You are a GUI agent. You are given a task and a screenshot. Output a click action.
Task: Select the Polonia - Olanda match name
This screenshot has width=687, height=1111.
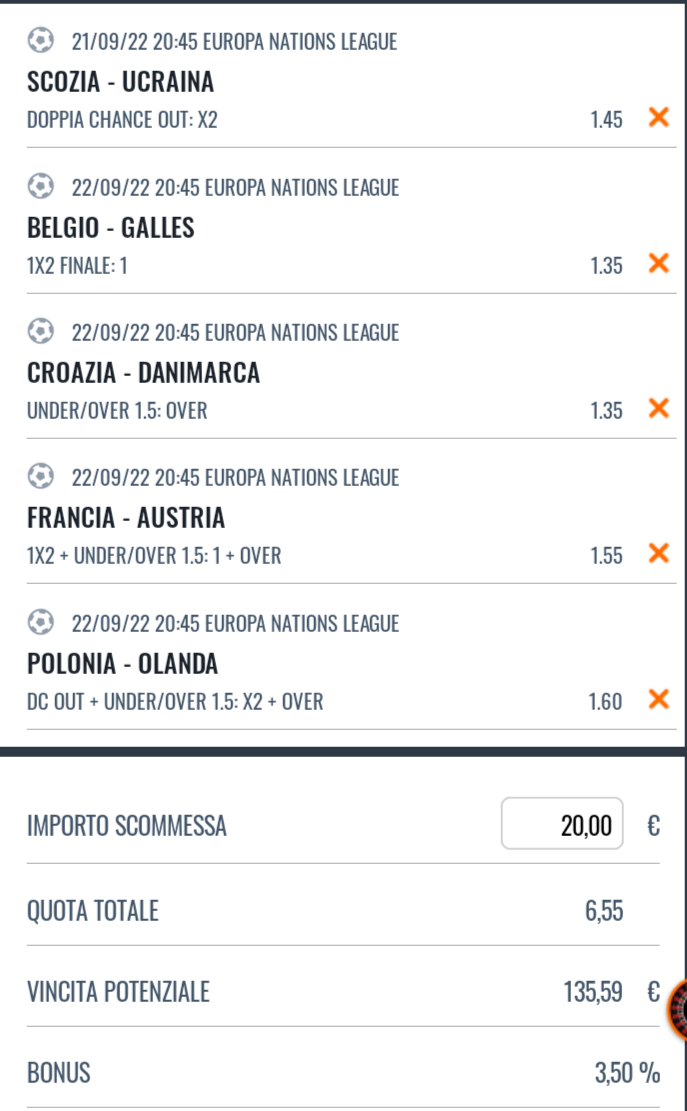click(x=122, y=664)
